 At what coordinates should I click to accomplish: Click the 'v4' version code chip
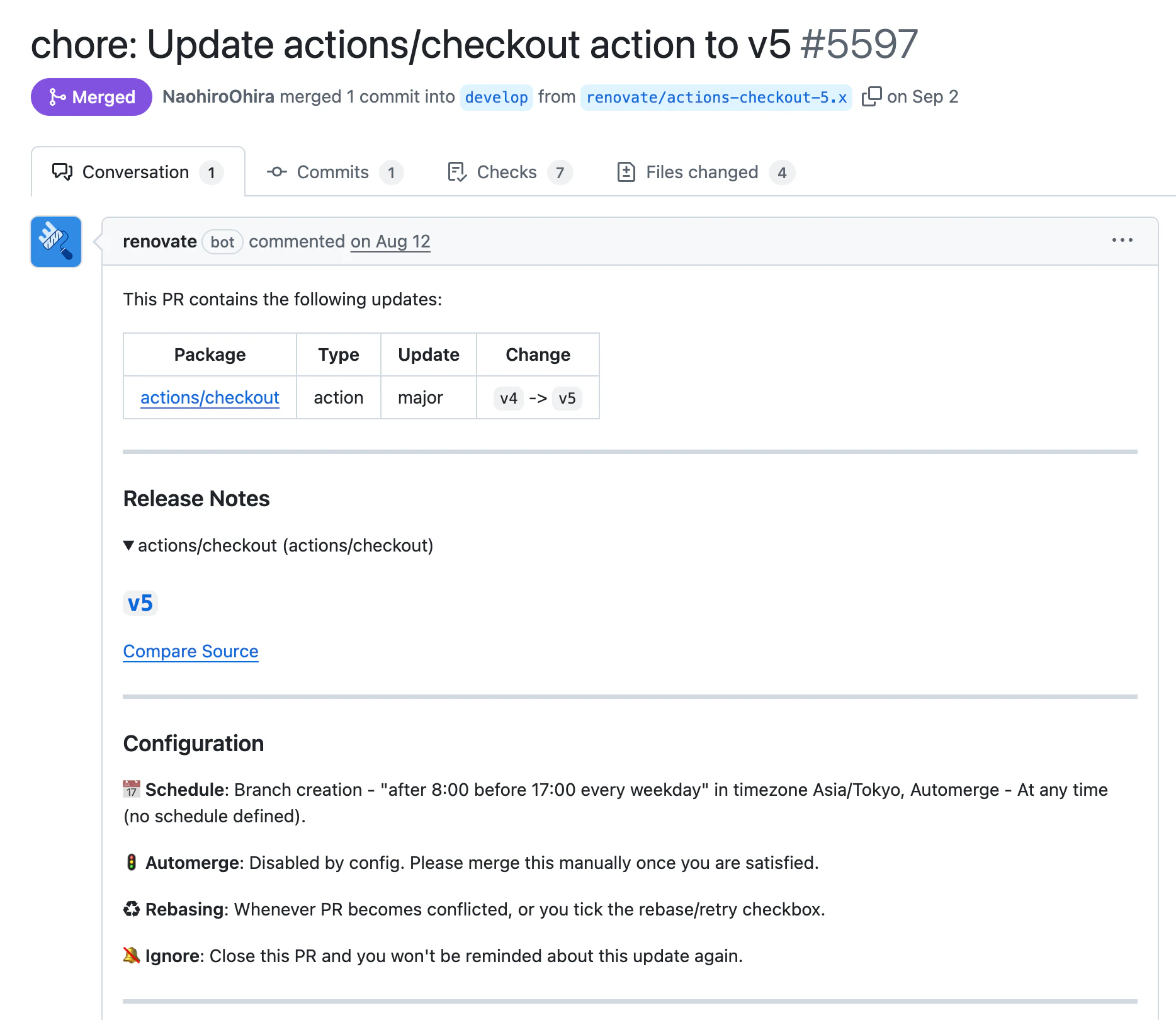[x=509, y=398]
